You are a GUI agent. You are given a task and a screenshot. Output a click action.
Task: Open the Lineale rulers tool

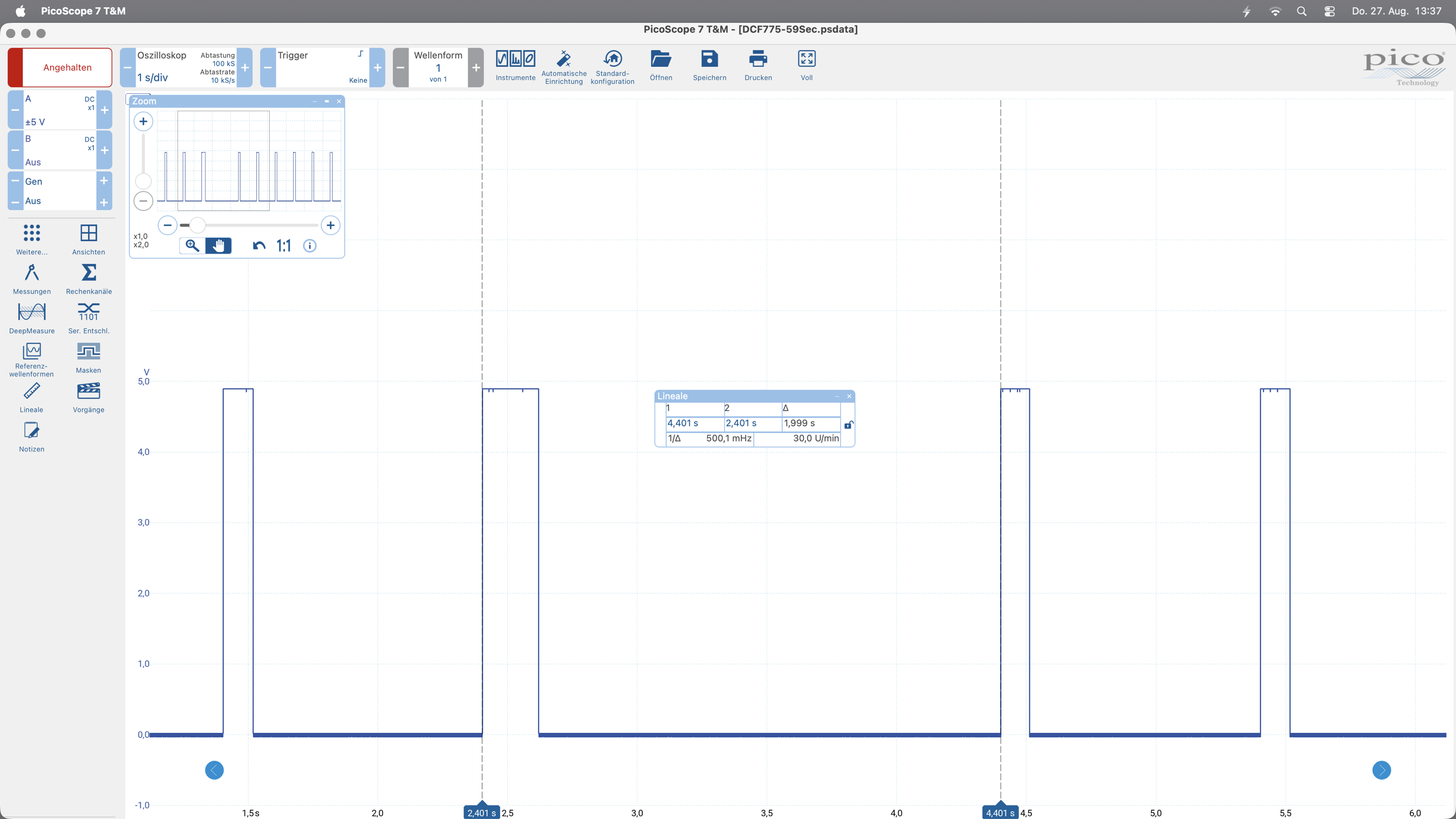(x=32, y=398)
